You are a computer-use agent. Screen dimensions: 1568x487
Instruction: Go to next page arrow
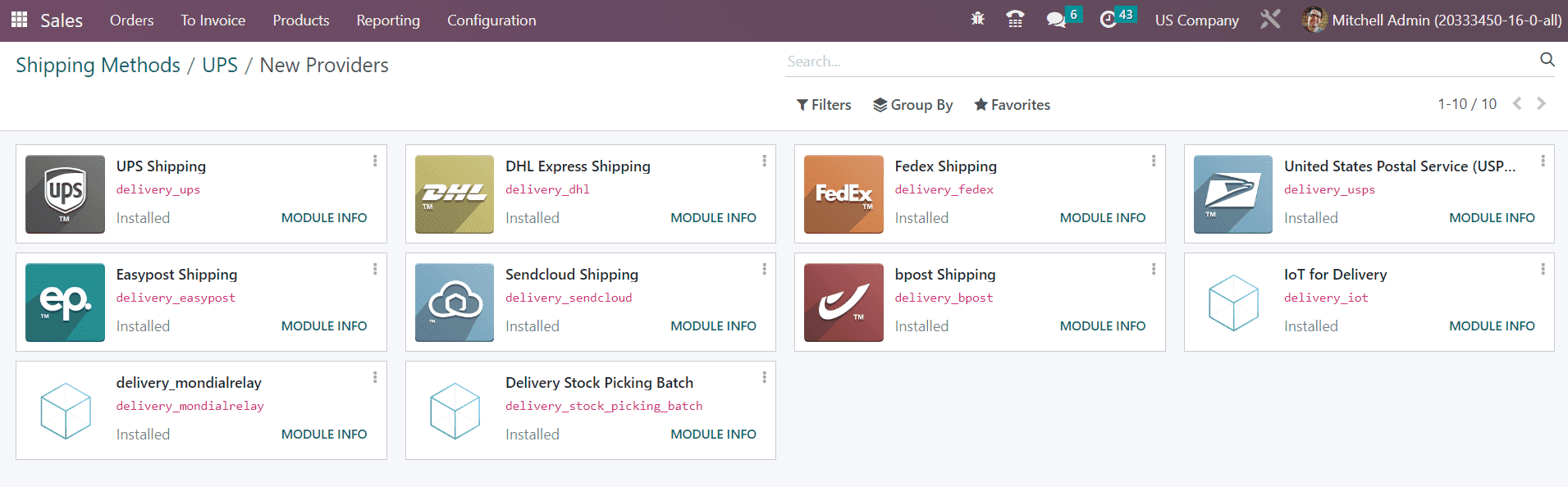pyautogui.click(x=1541, y=104)
